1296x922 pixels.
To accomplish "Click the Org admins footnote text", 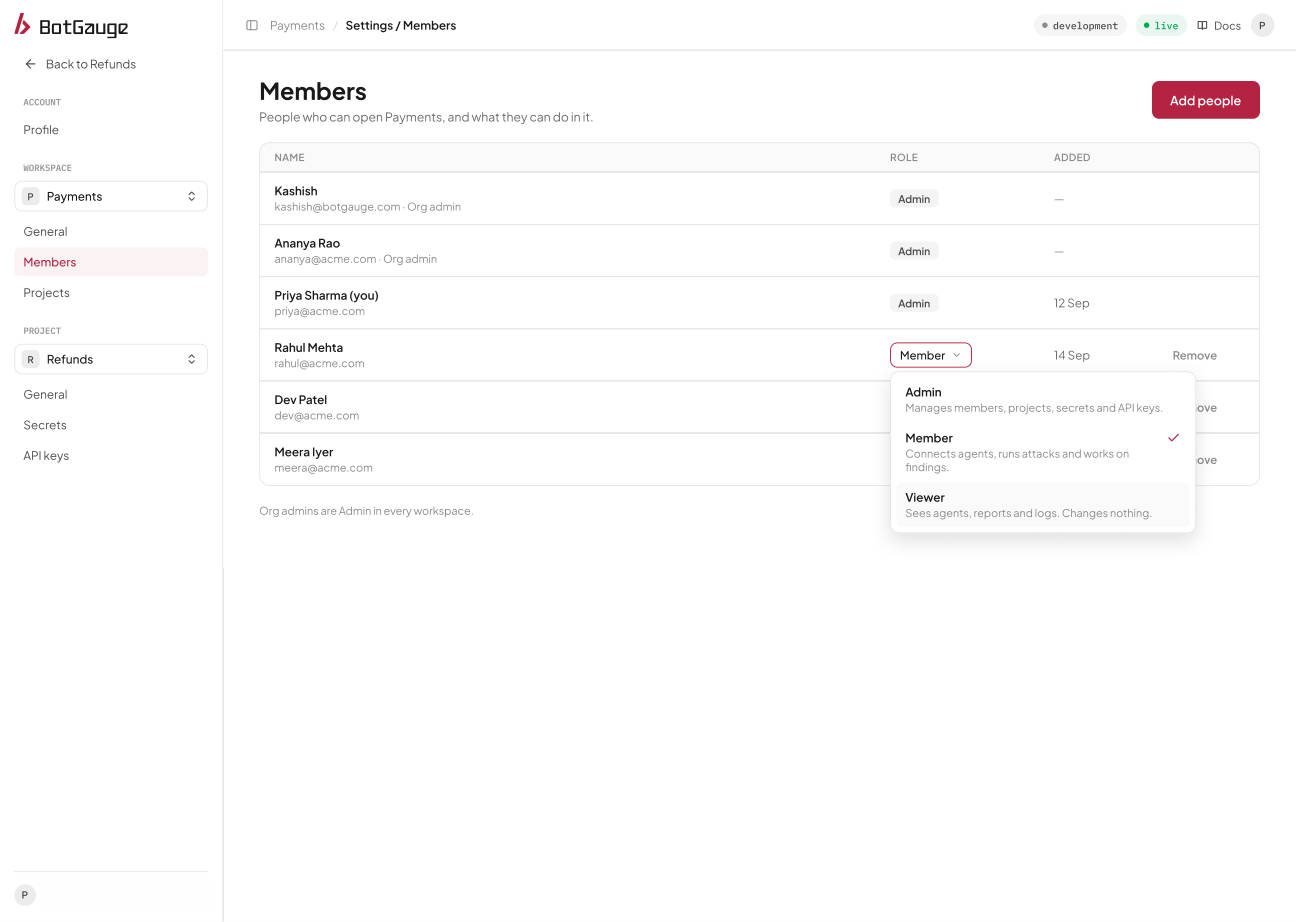I will (x=366, y=511).
